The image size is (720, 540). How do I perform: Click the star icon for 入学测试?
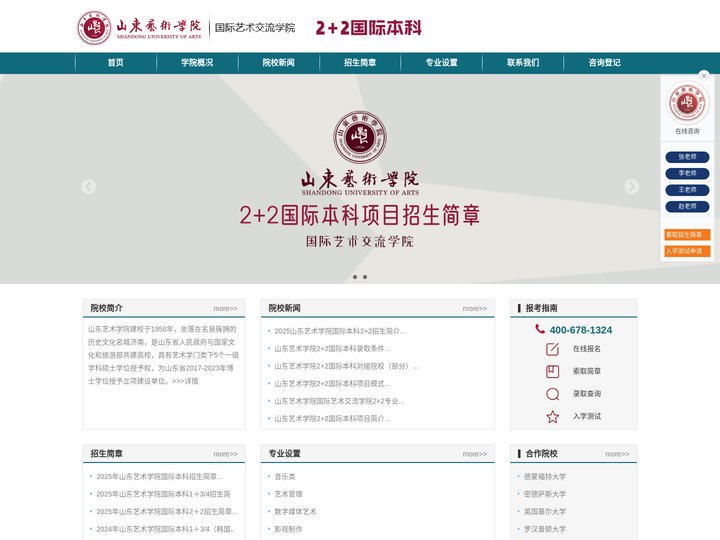click(552, 416)
